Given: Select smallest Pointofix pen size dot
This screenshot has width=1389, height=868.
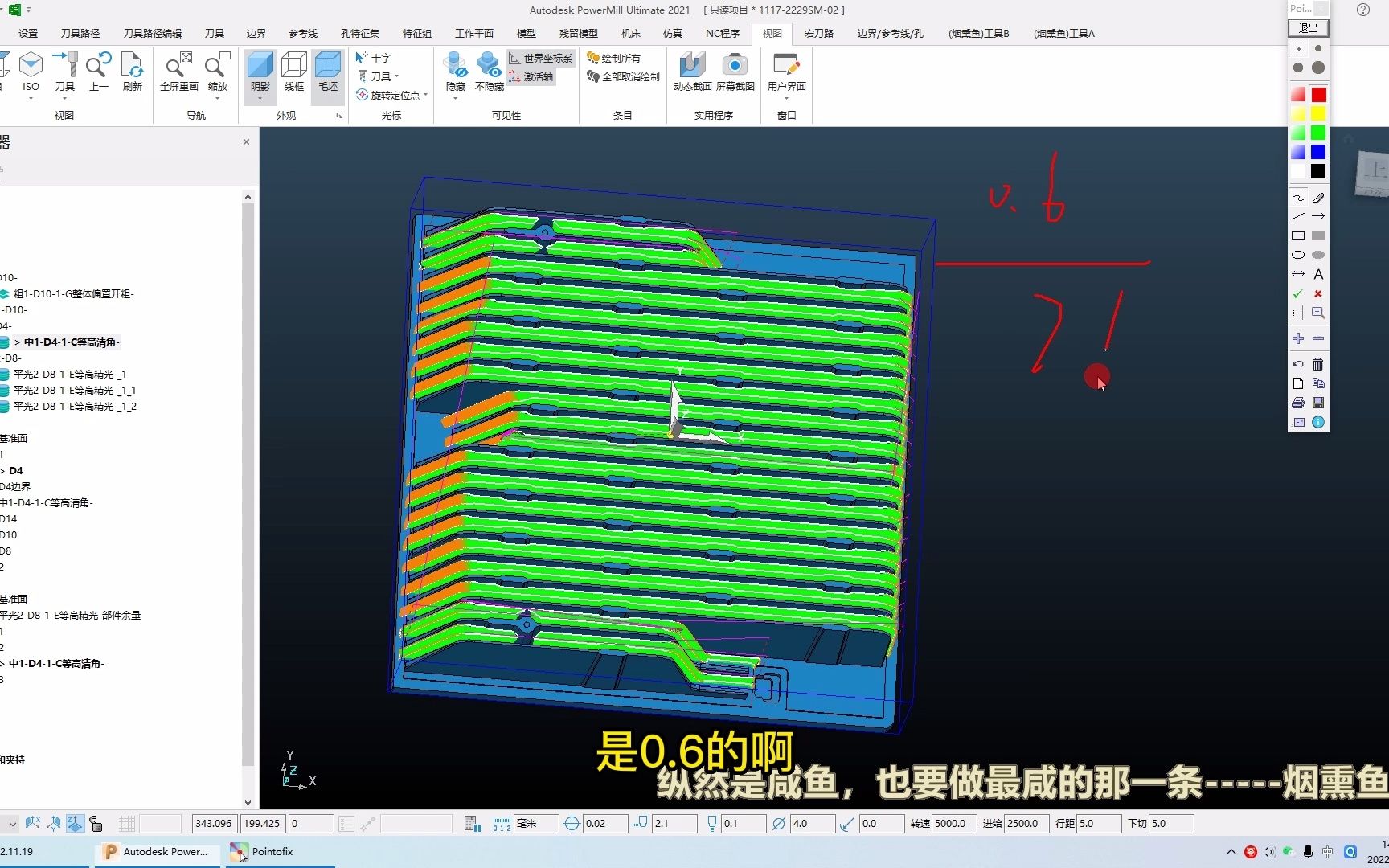Looking at the screenshot, I should pyautogui.click(x=1298, y=49).
